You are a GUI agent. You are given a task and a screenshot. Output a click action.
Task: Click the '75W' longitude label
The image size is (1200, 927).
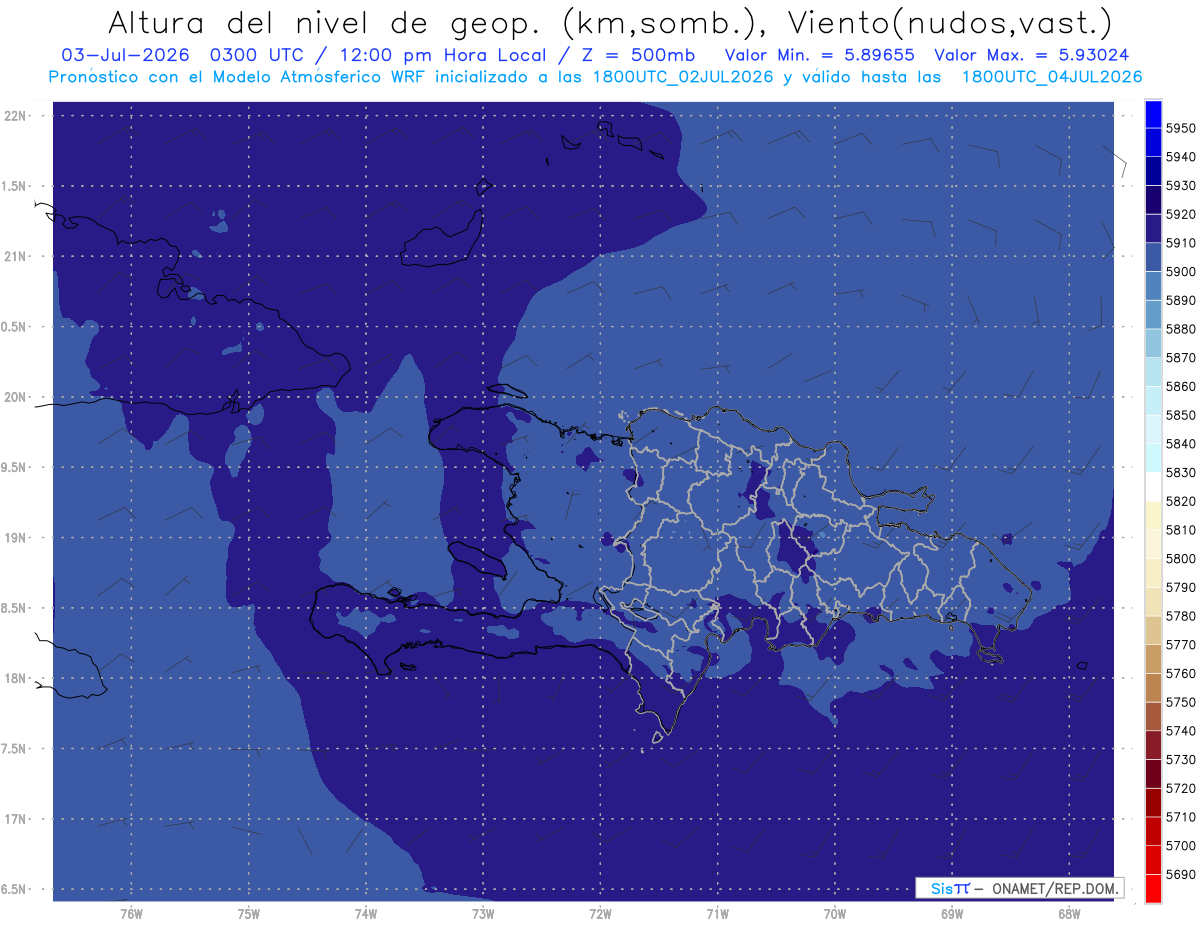tap(249, 914)
